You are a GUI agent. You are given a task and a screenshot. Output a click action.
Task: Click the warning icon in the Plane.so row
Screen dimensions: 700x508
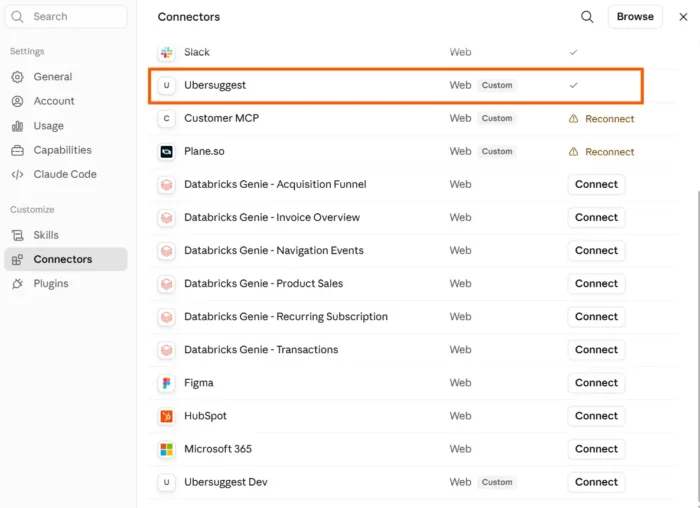point(573,152)
